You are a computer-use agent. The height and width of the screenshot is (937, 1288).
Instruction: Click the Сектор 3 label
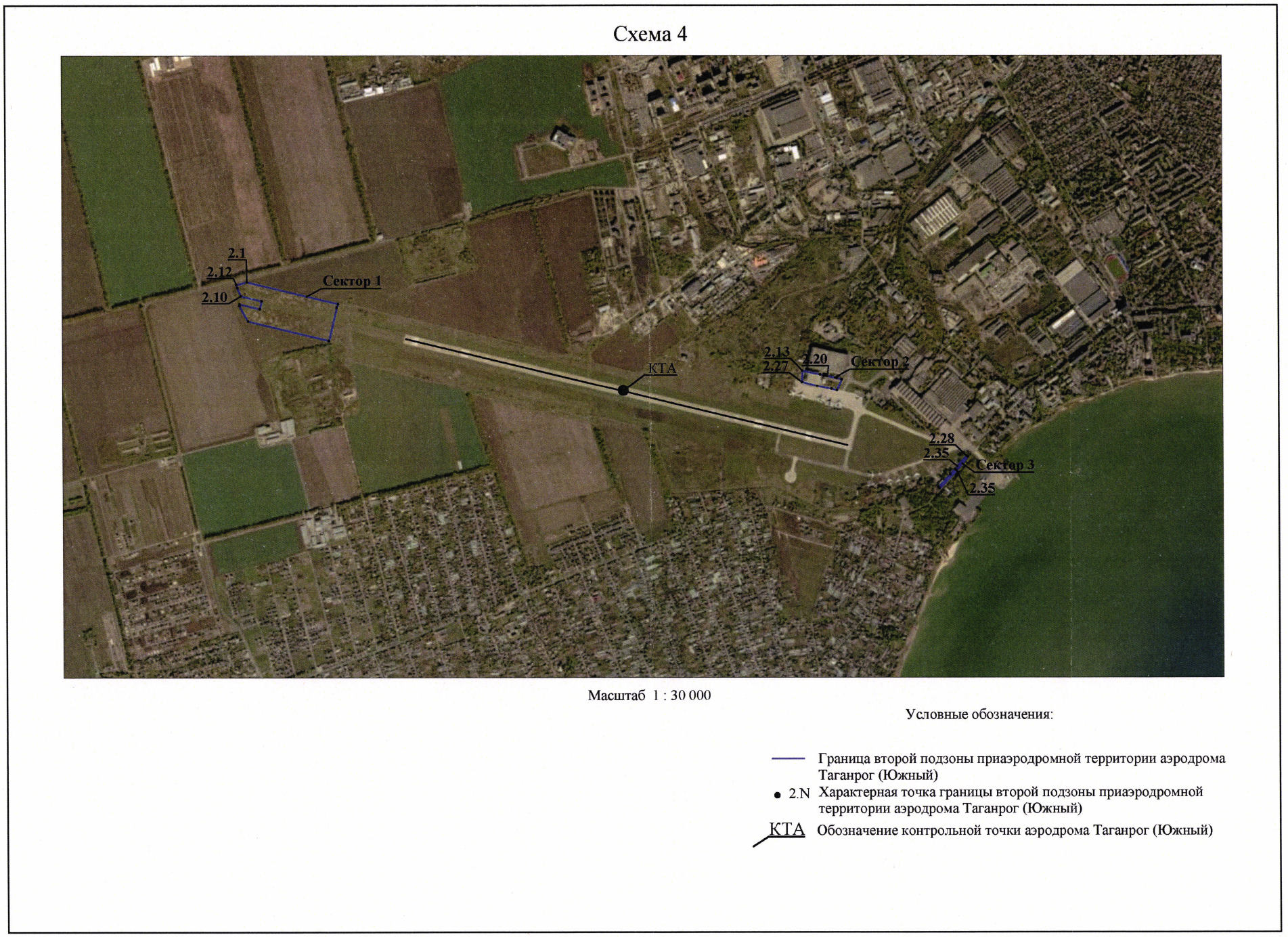coord(1004,465)
